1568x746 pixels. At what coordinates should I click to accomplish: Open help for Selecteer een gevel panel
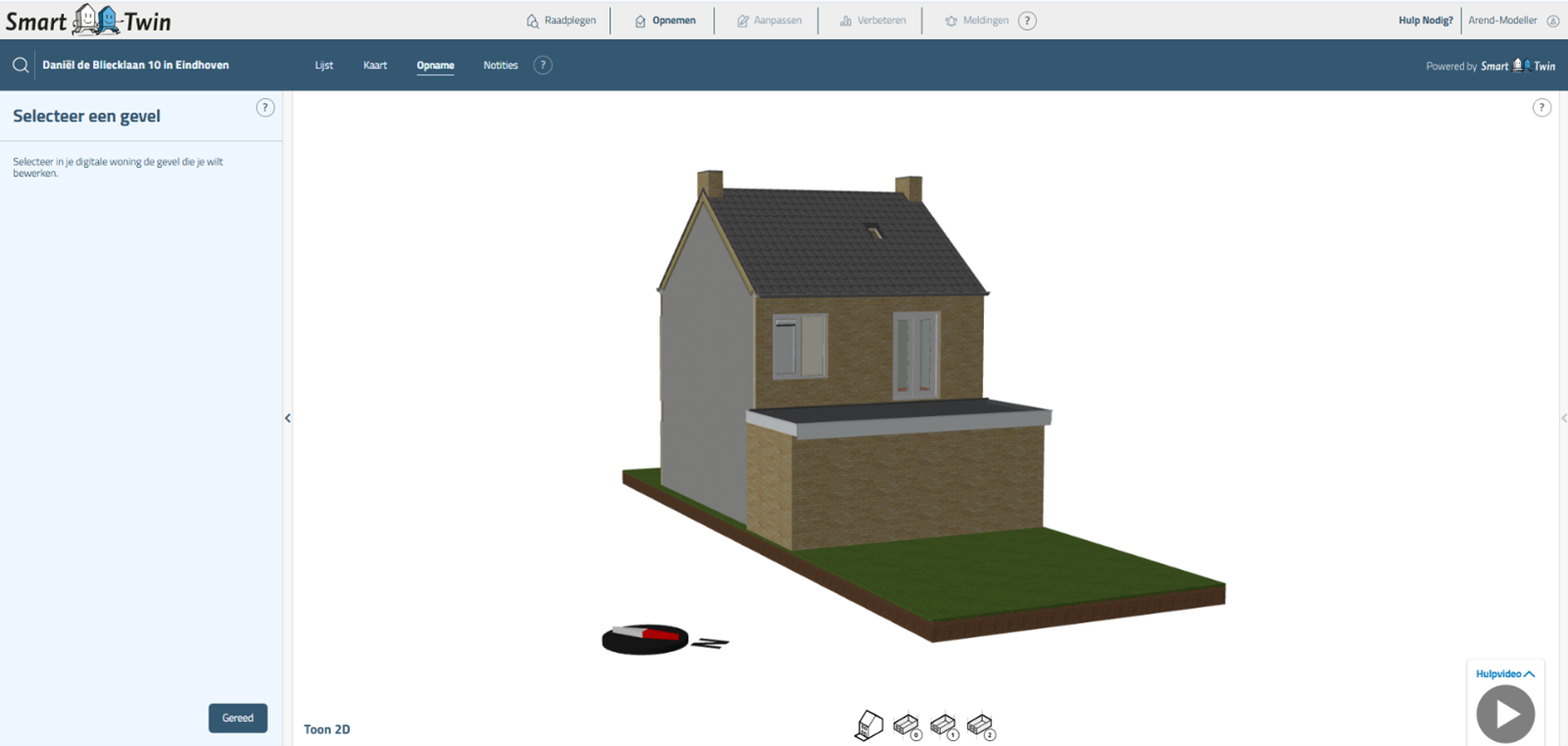click(265, 108)
